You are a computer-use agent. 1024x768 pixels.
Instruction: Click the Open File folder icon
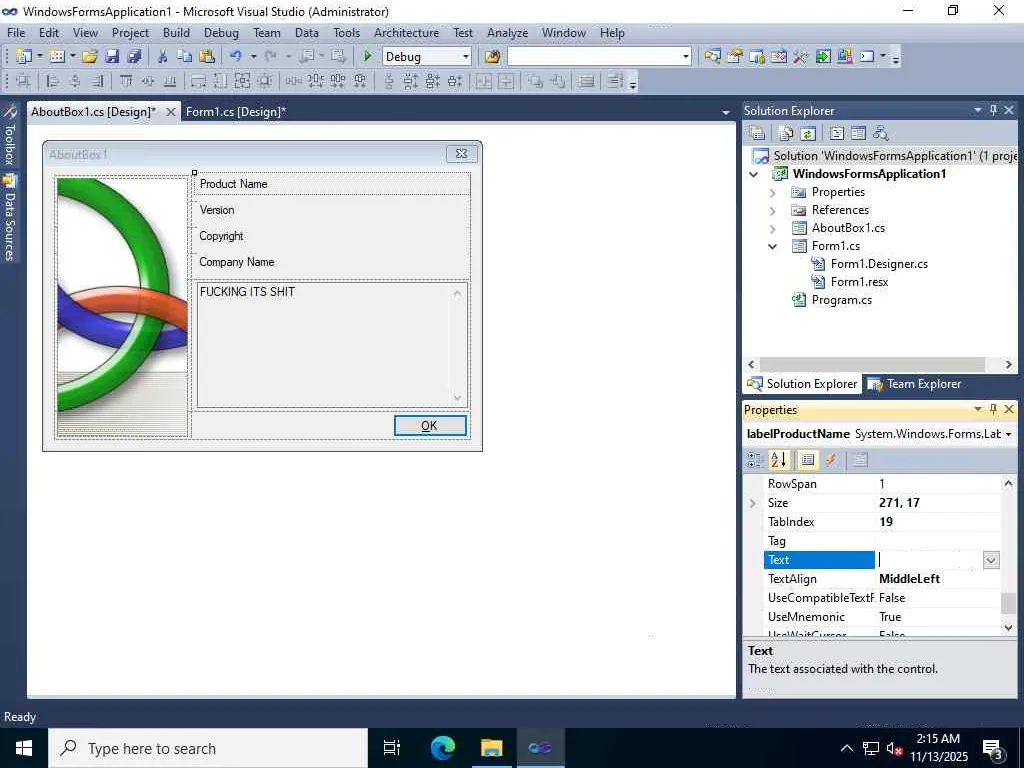click(90, 57)
